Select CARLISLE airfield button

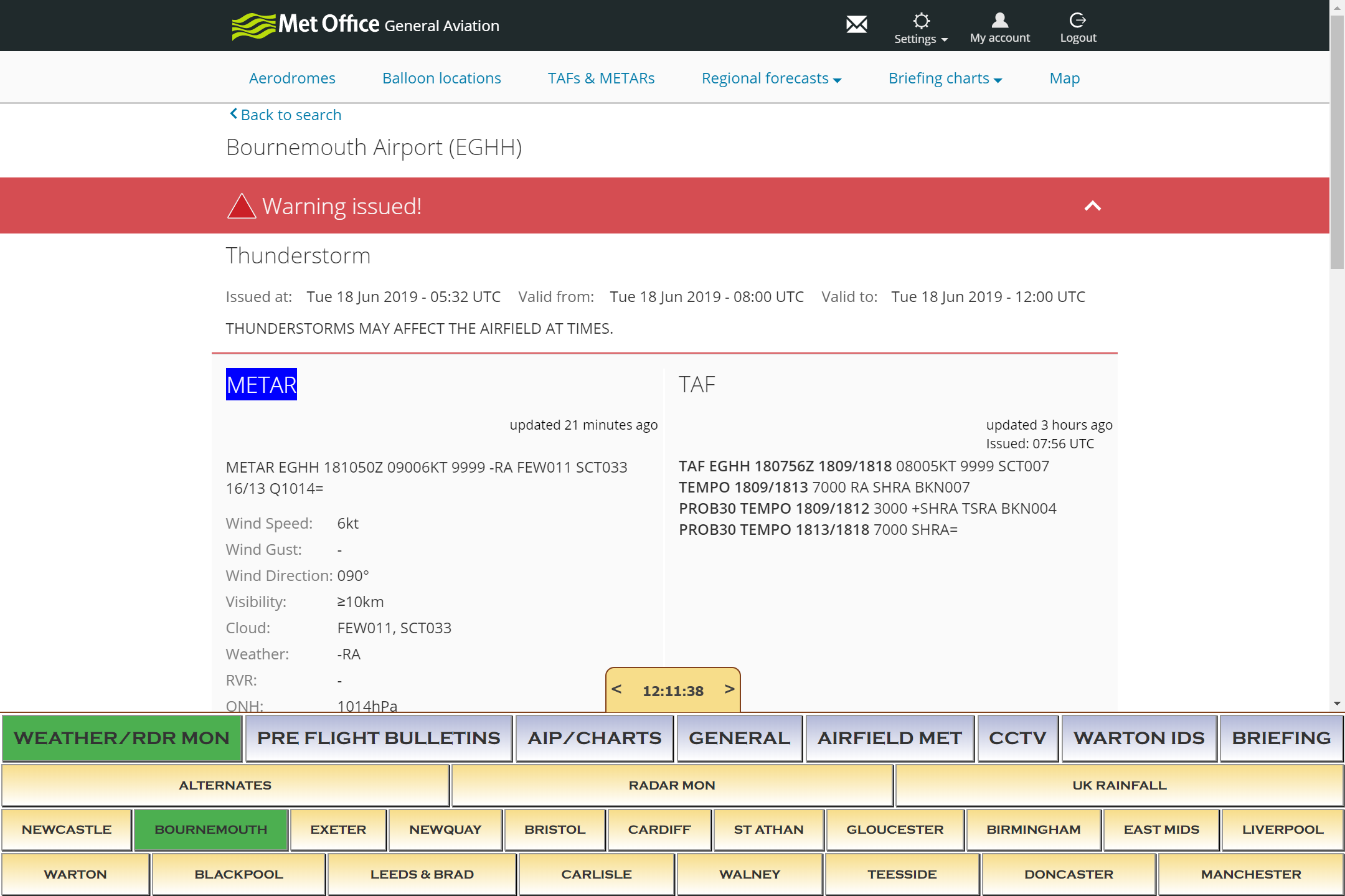pos(597,875)
